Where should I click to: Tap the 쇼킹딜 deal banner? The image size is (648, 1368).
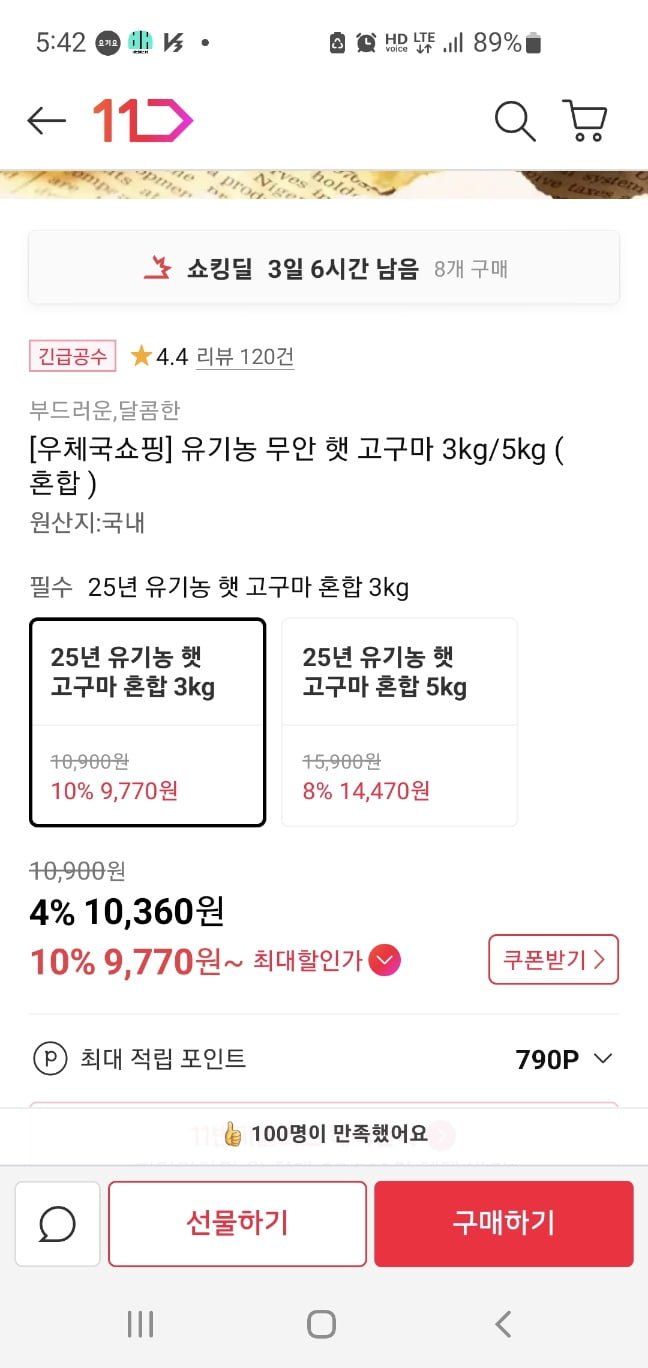pyautogui.click(x=324, y=268)
